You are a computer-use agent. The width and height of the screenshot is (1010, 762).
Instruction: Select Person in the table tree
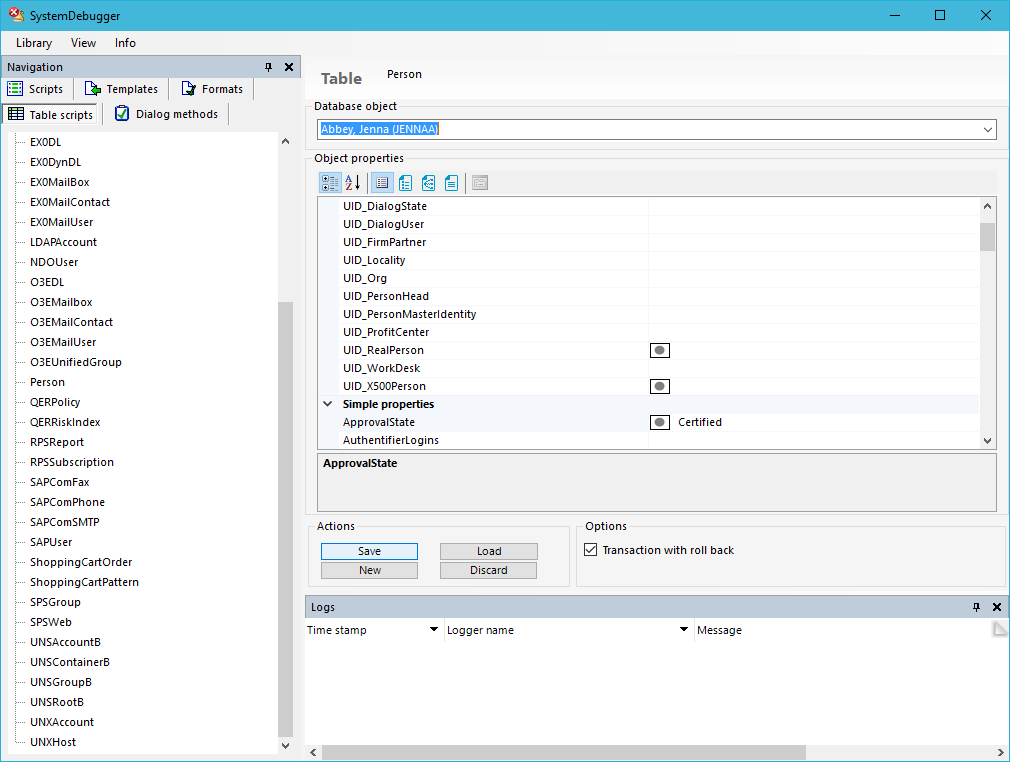tap(48, 382)
